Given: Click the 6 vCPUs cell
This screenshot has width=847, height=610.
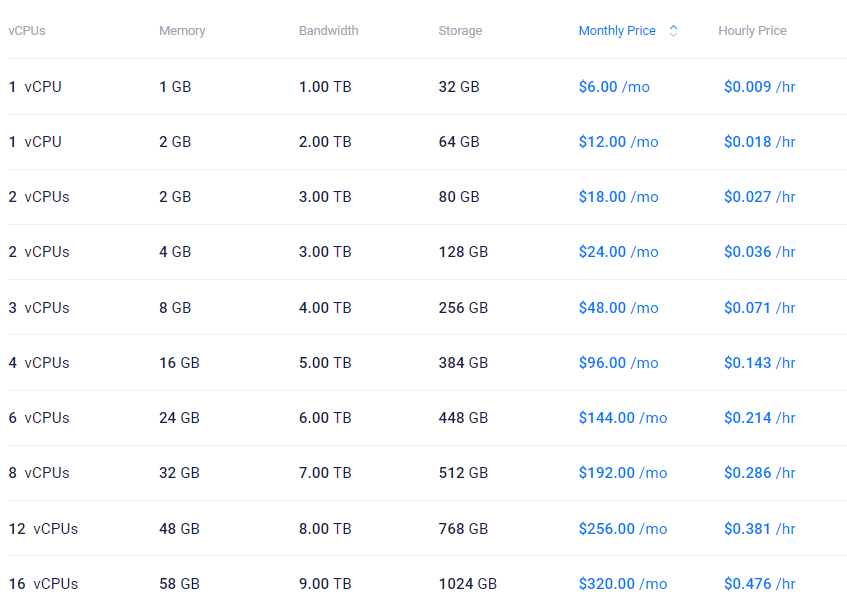Looking at the screenshot, I should (x=39, y=418).
